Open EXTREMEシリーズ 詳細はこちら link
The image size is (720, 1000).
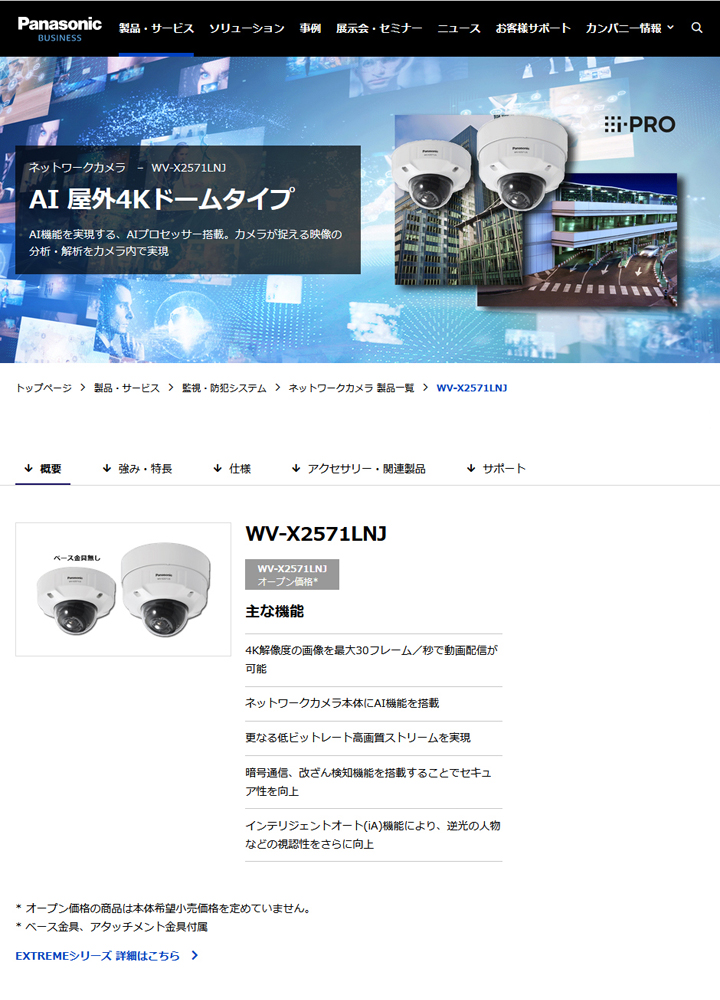point(98,956)
